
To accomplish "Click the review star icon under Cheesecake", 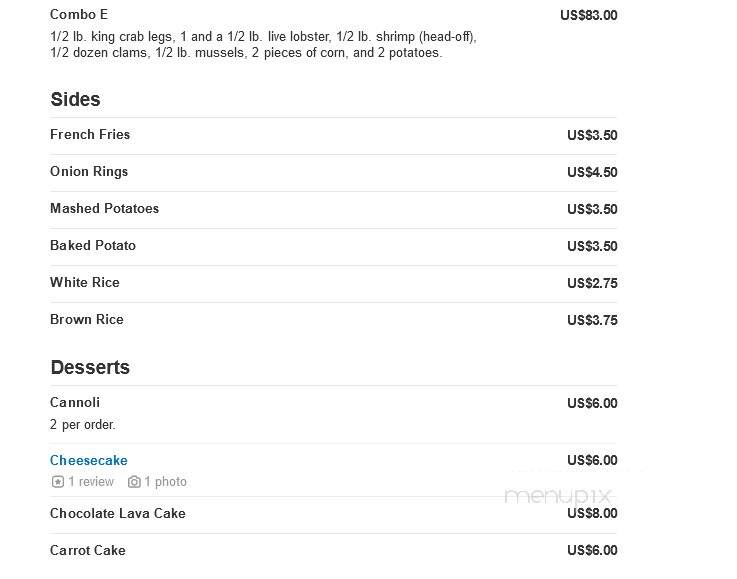I will coord(57,482).
